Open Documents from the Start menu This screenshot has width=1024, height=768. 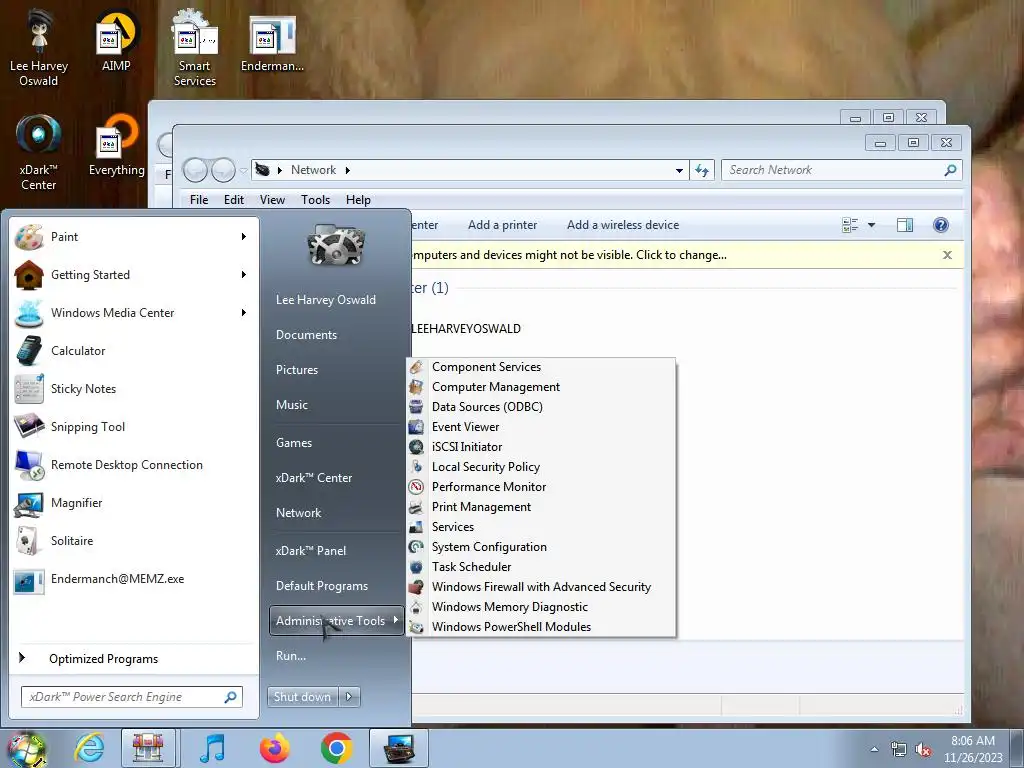click(306, 335)
